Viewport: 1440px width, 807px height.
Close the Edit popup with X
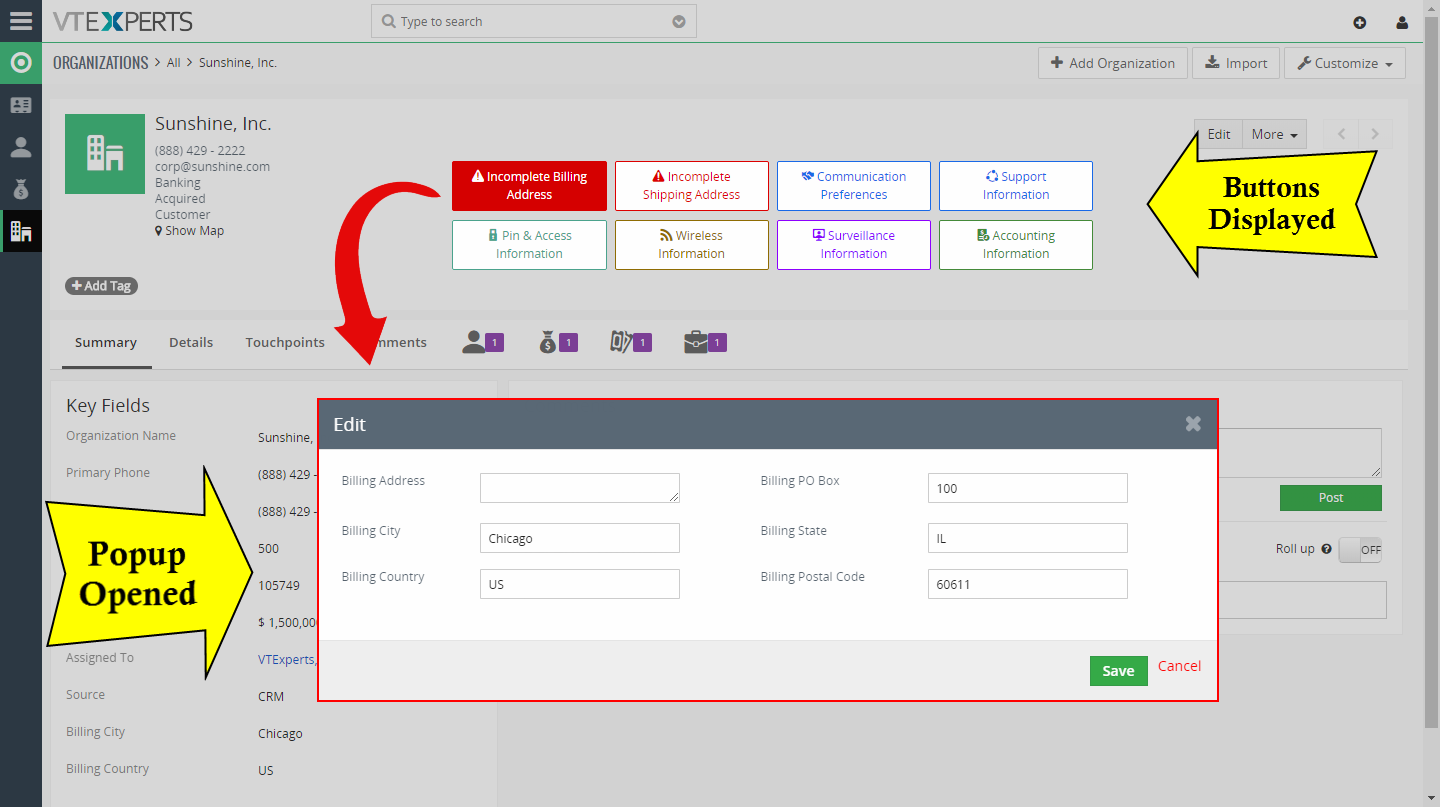(1193, 424)
